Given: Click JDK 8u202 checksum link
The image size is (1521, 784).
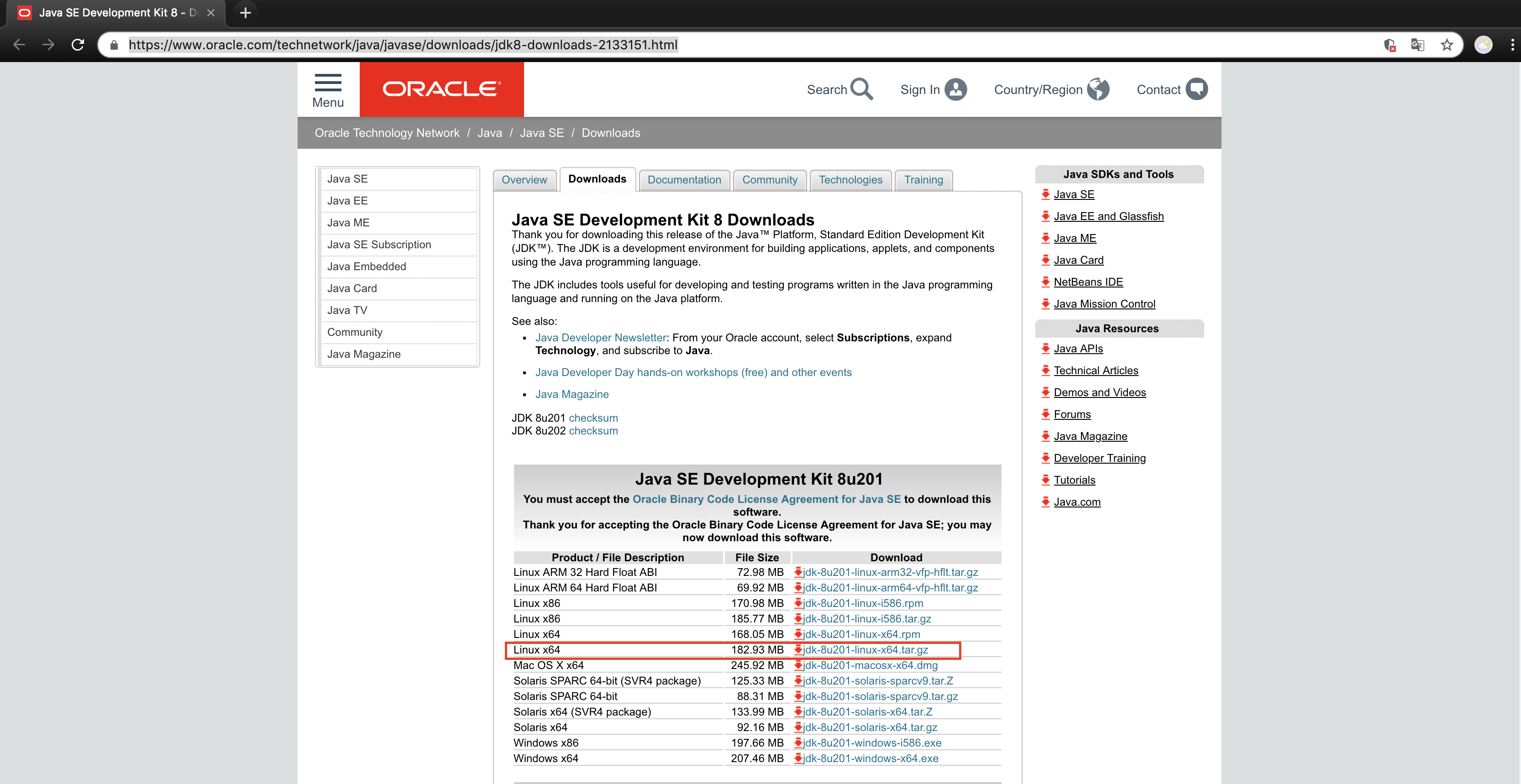Looking at the screenshot, I should [x=593, y=430].
